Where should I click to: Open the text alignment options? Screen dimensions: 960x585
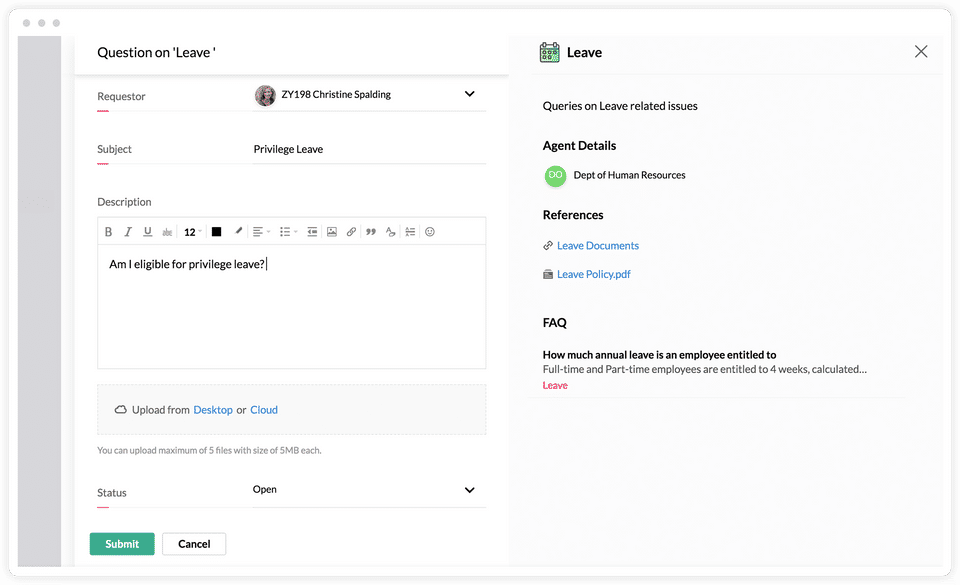pyautogui.click(x=260, y=232)
